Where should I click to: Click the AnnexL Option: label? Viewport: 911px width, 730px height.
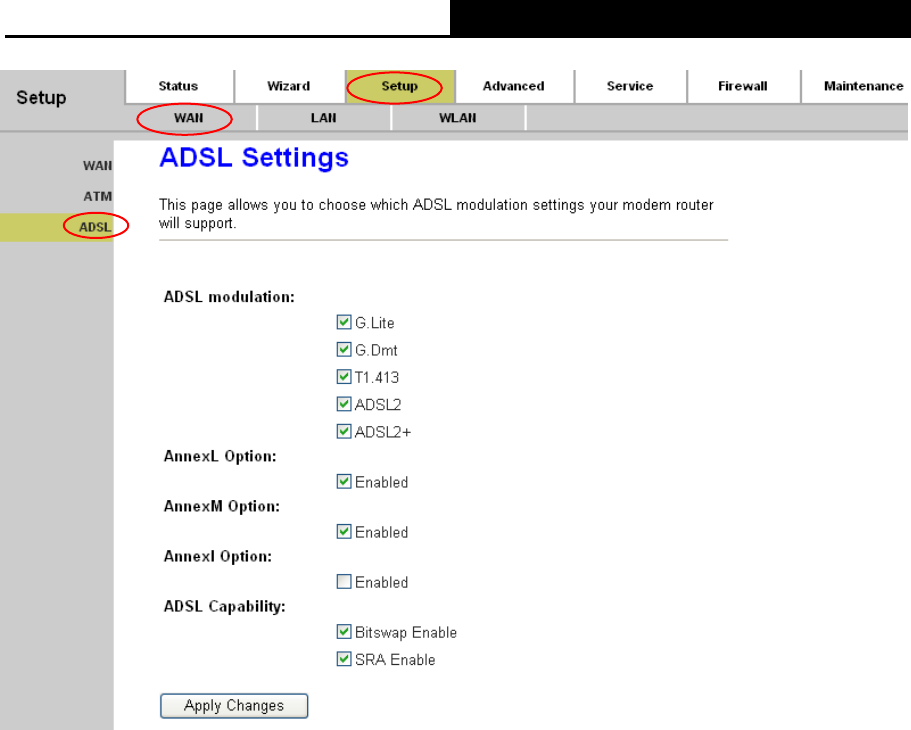click(x=220, y=456)
